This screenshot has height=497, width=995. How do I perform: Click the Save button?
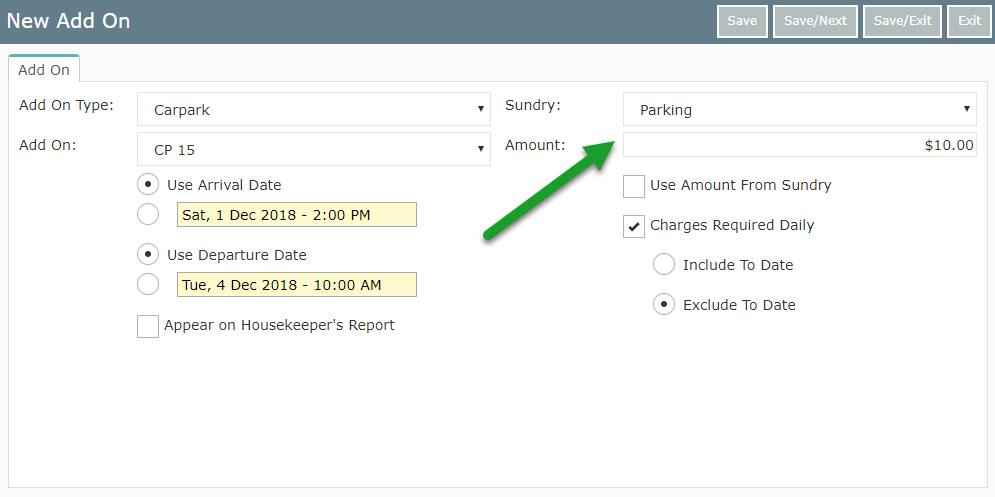(742, 21)
